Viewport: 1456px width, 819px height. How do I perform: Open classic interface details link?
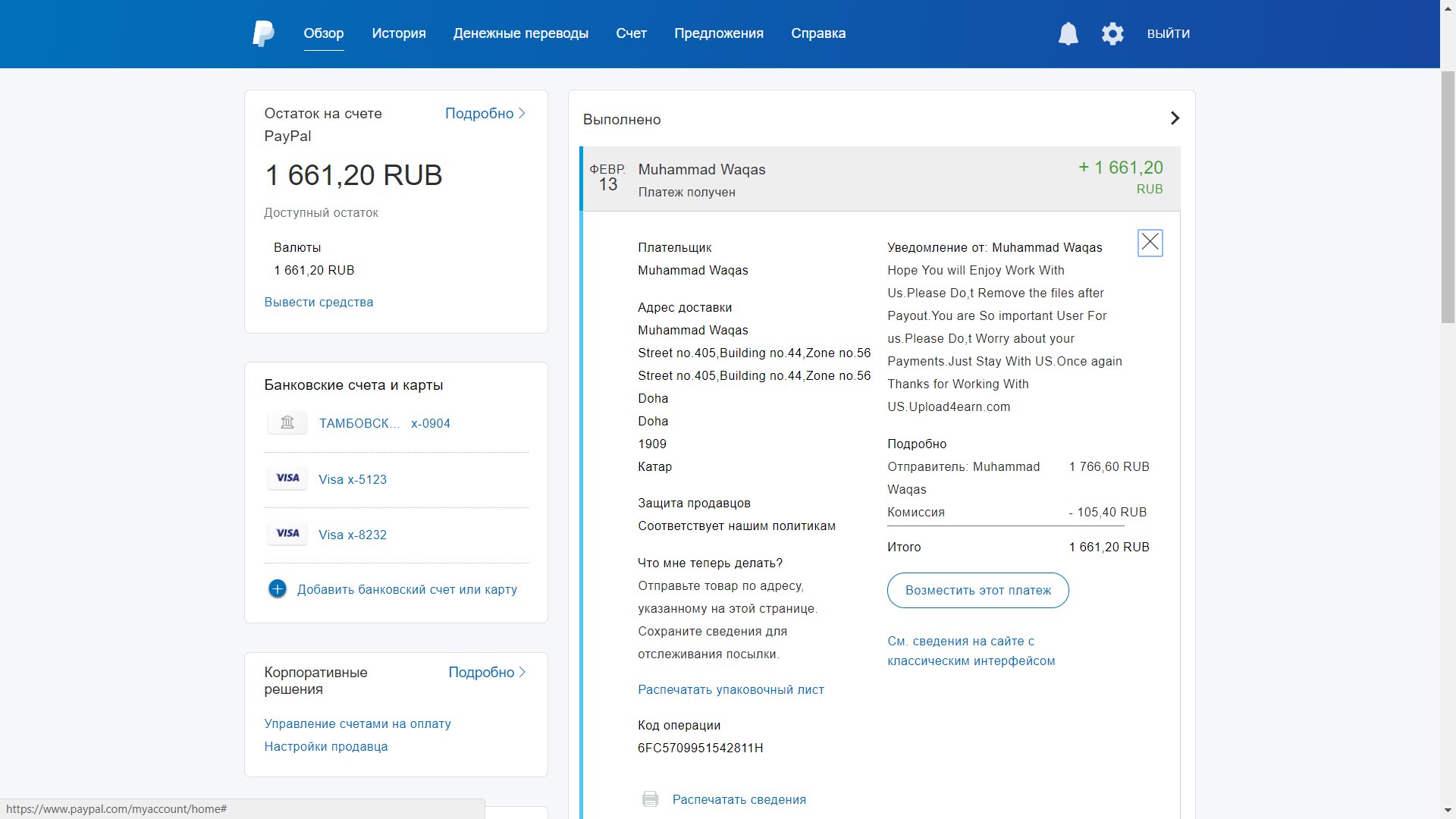pyautogui.click(x=971, y=651)
